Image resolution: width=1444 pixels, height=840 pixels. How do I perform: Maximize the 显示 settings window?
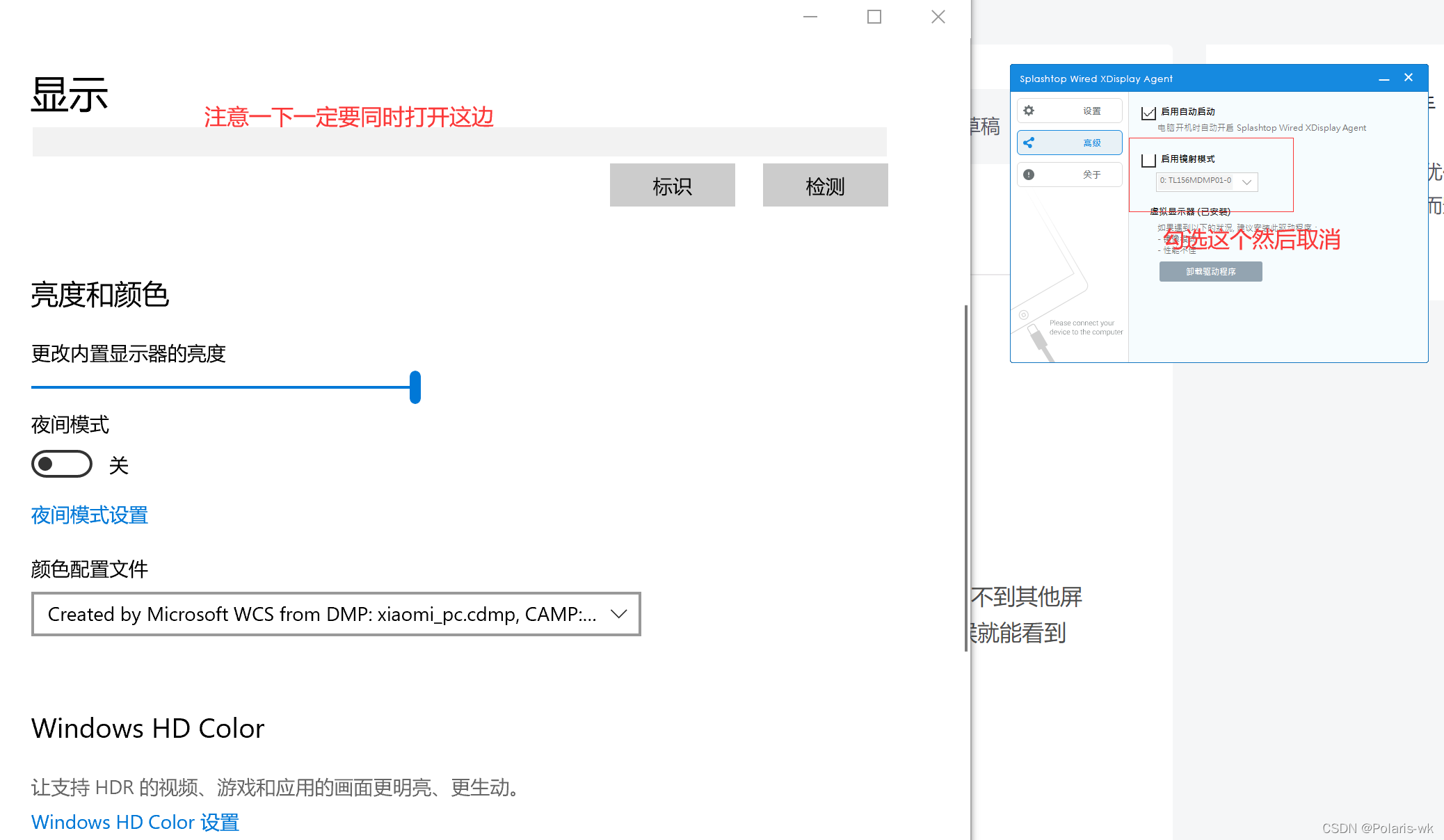point(874,17)
